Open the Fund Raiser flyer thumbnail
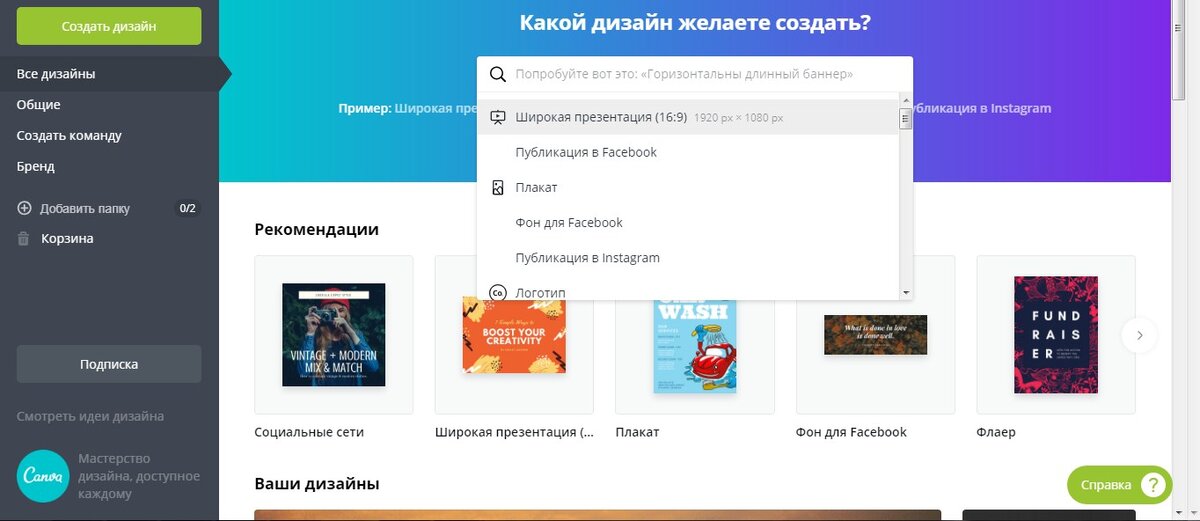This screenshot has height=521, width=1200. (x=1056, y=335)
